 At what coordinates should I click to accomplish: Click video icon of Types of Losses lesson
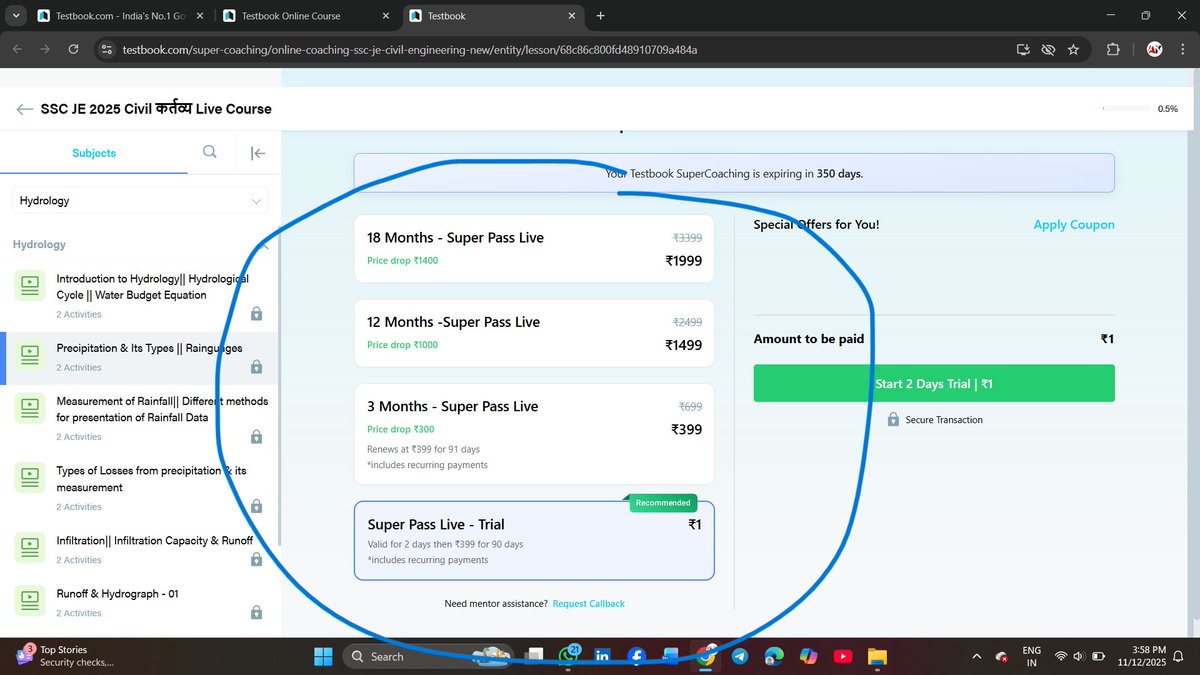[29, 478]
